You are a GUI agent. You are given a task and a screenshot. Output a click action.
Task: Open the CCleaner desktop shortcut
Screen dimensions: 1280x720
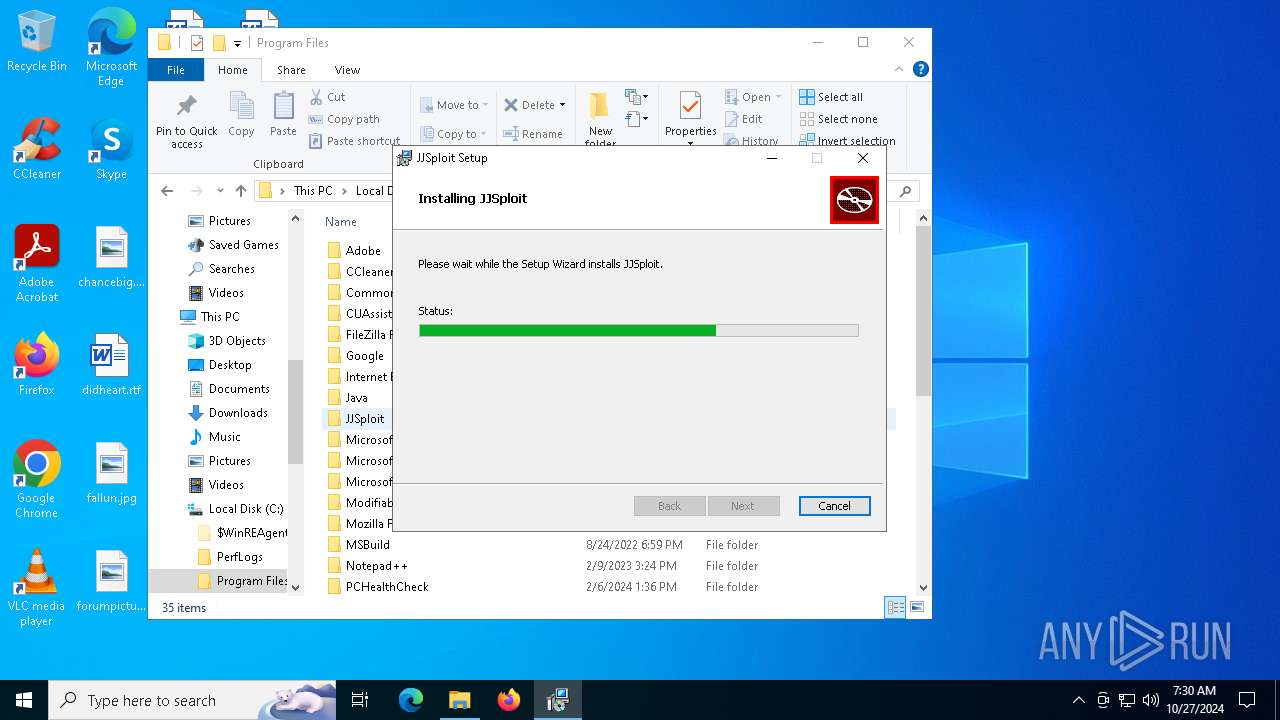(x=37, y=149)
